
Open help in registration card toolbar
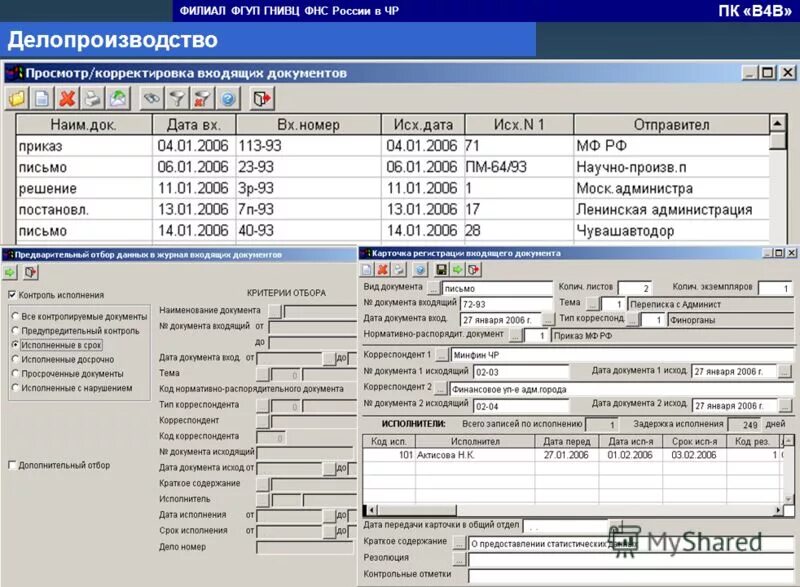click(x=420, y=269)
